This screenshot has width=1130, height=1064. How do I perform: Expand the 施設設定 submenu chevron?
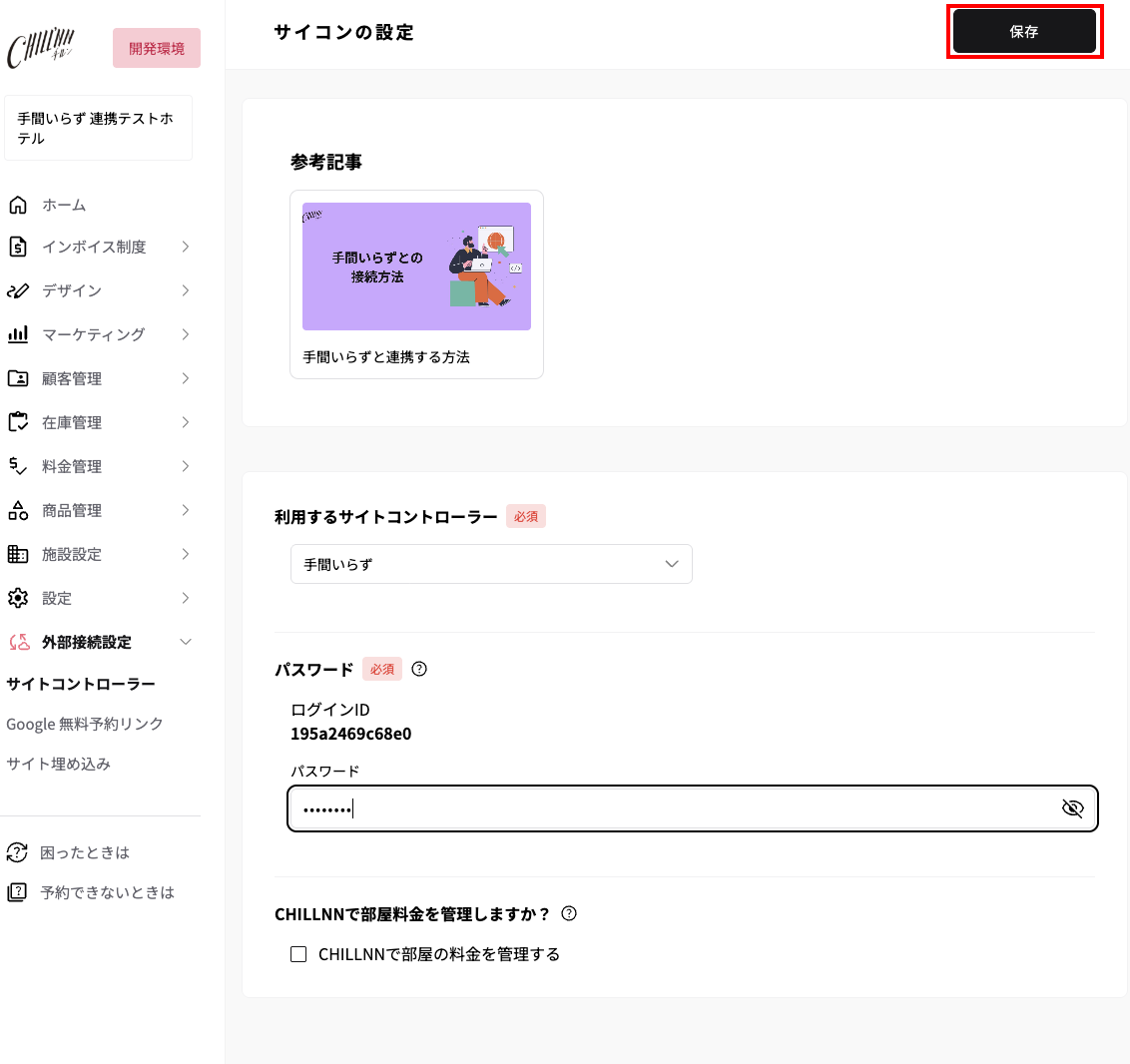coord(186,554)
